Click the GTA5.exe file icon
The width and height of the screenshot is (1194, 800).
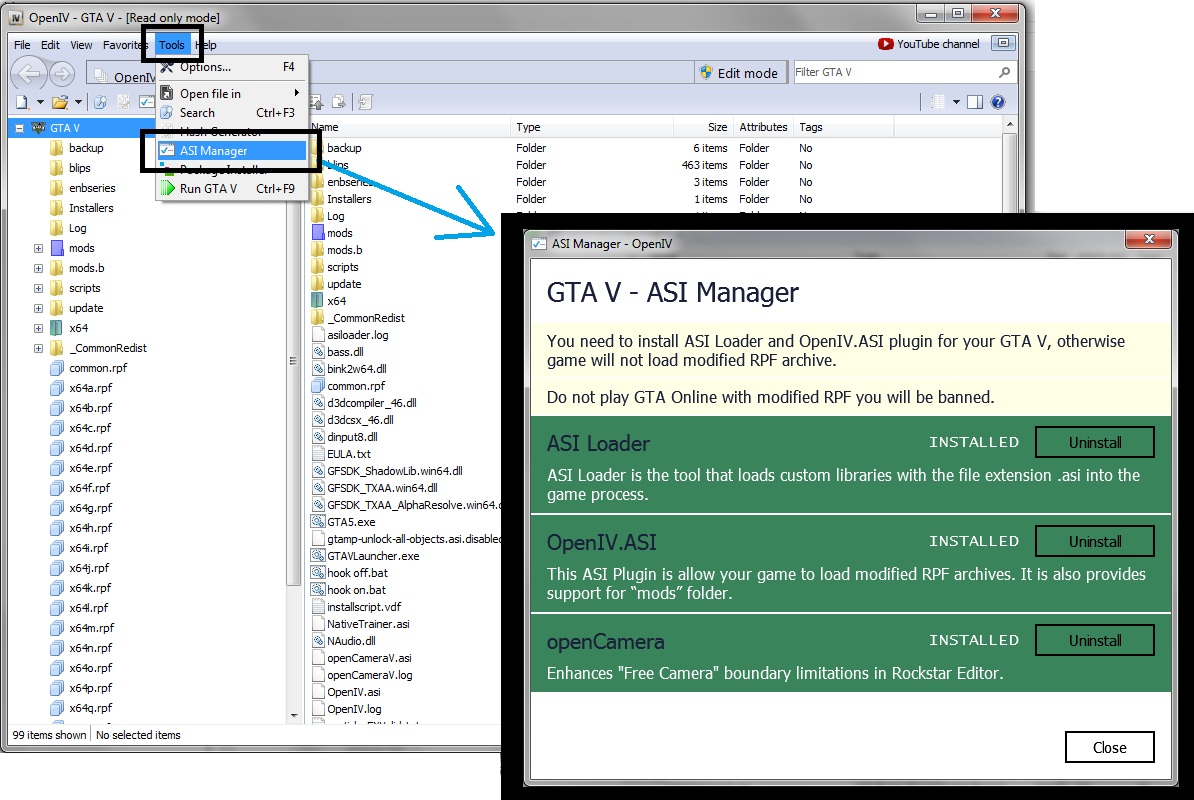pyautogui.click(x=318, y=521)
